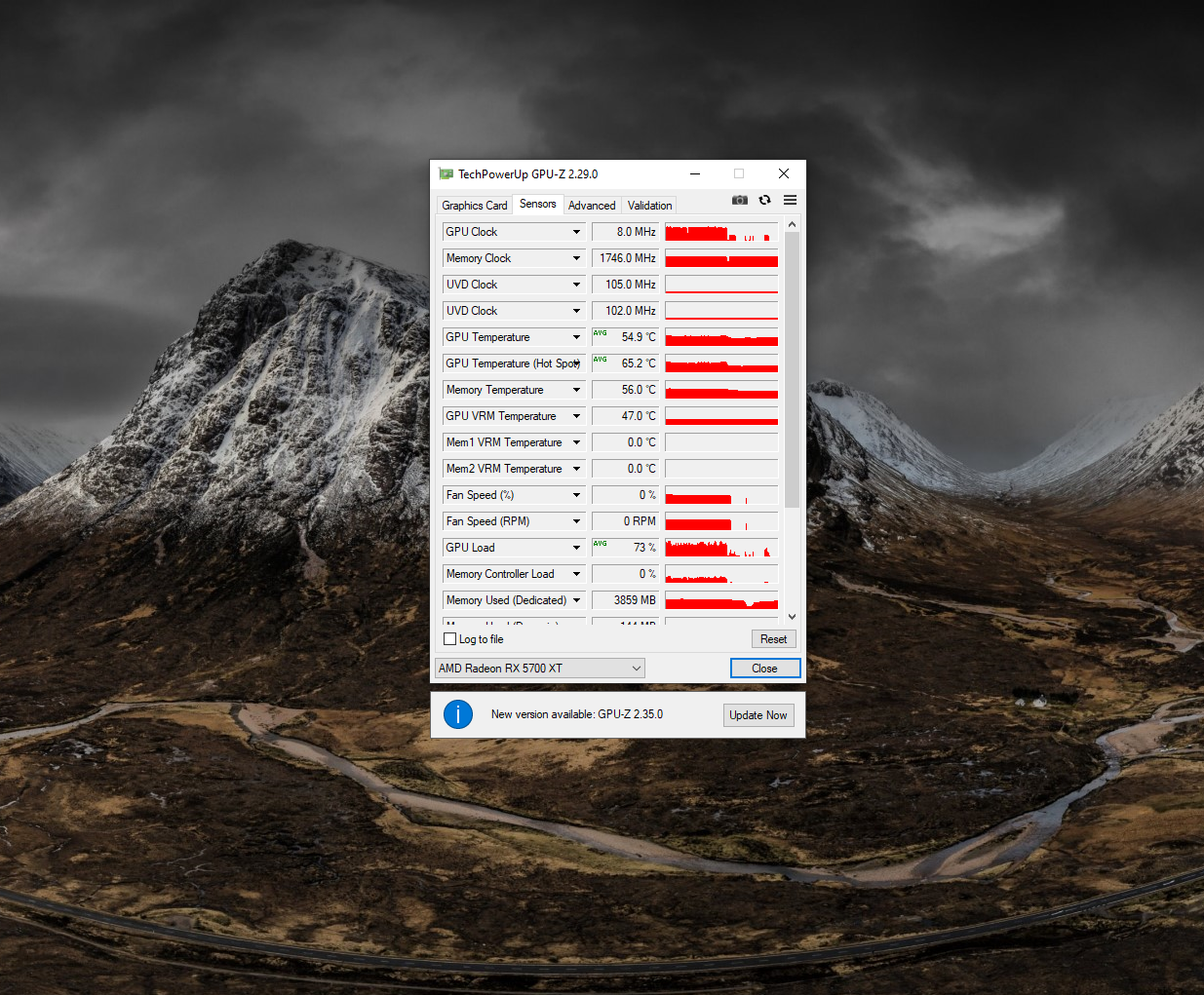Click the blue info icon in update notice

coord(458,714)
